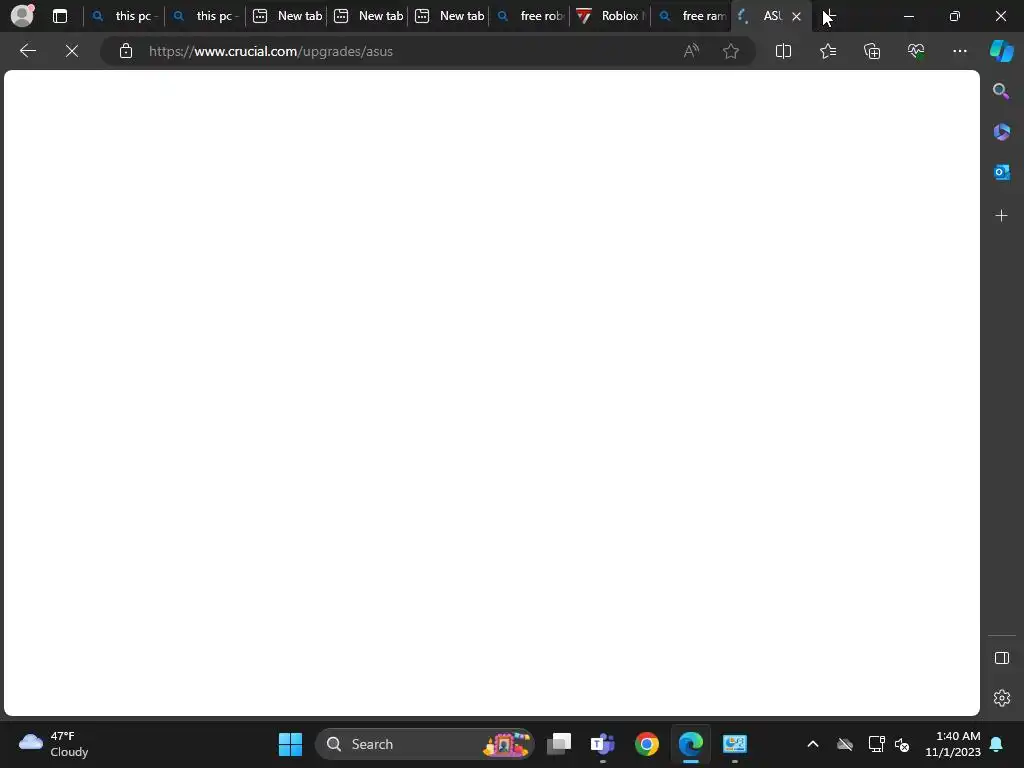Open the OneDrive tray icon
The image size is (1024, 768).
pyautogui.click(x=844, y=744)
